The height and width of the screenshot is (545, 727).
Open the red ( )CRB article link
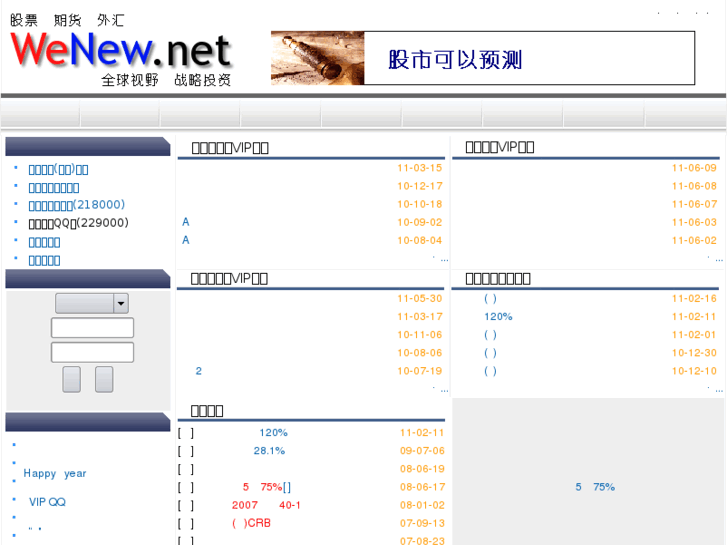[251, 523]
